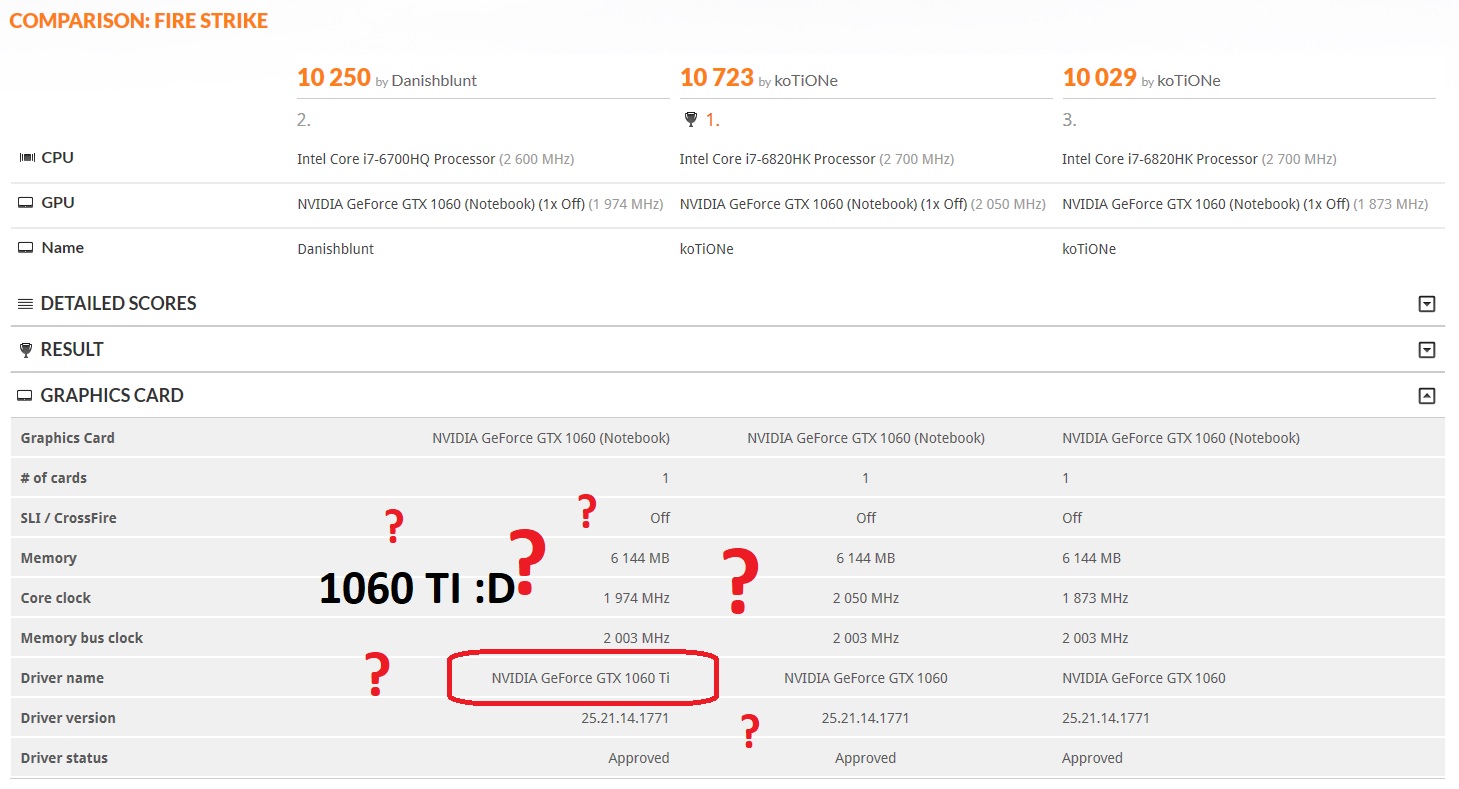
Task: Open koTiONe profile beside score 10 029
Action: click(x=1189, y=81)
